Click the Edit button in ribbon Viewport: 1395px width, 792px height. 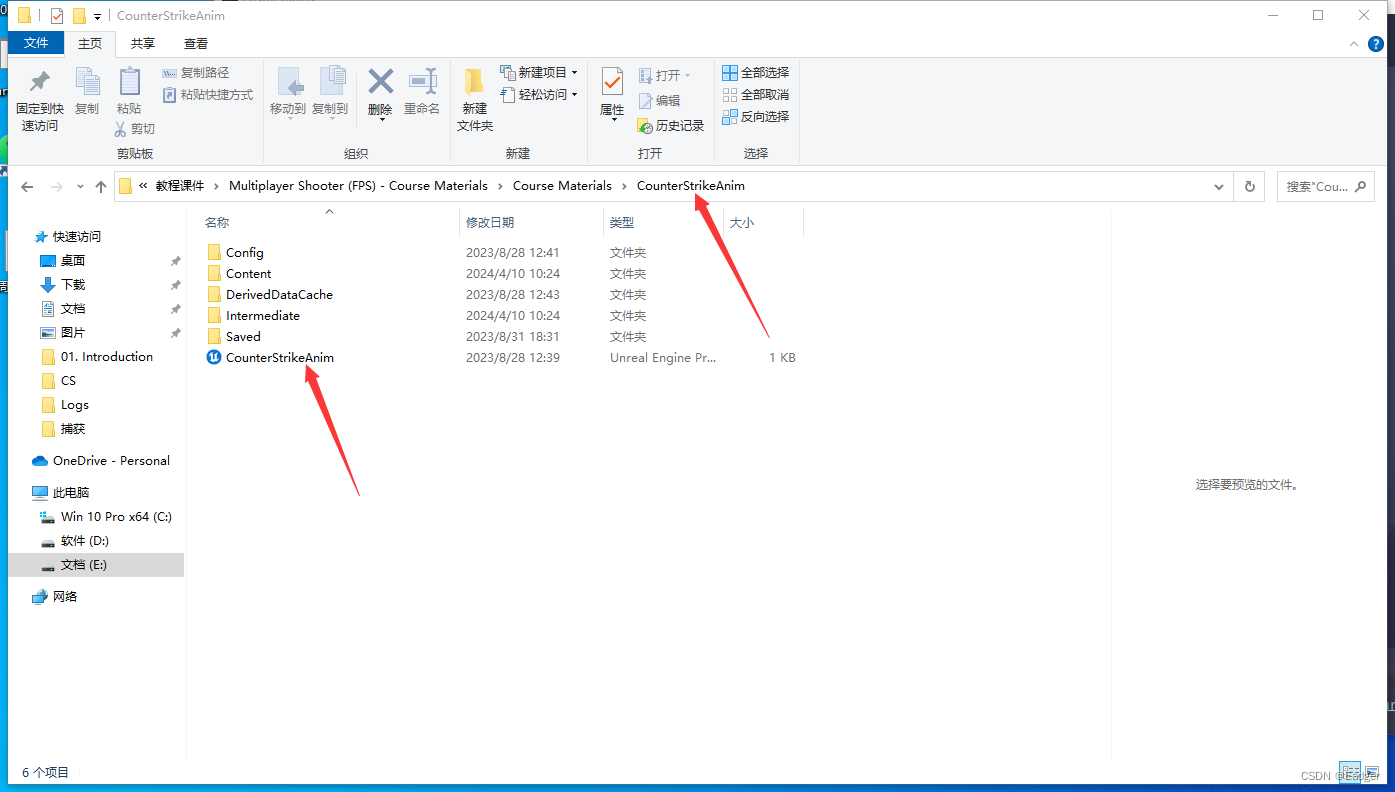659,101
